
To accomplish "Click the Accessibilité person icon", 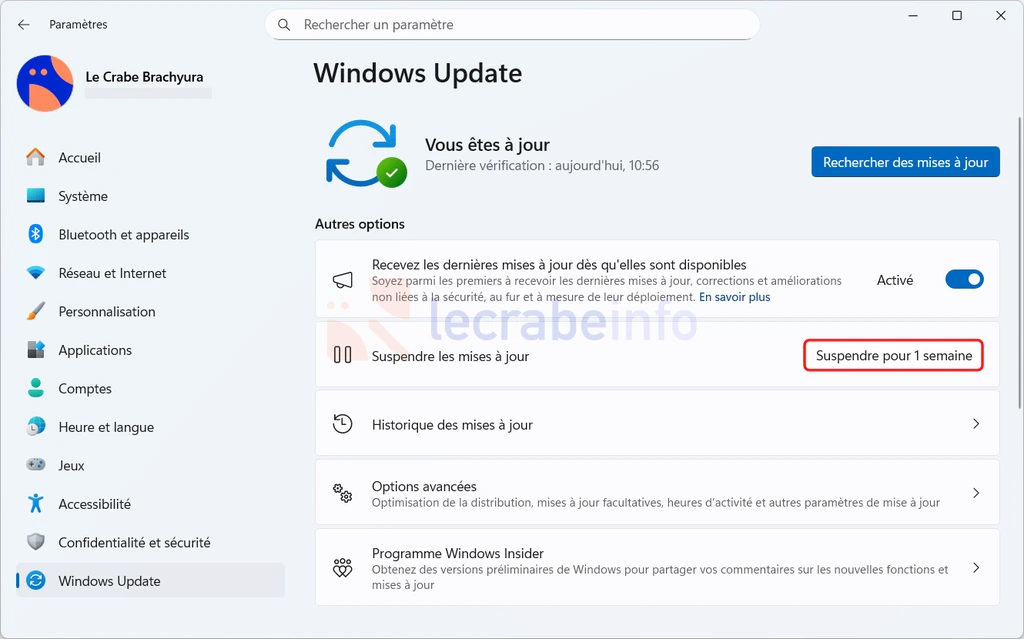I will coord(36,504).
